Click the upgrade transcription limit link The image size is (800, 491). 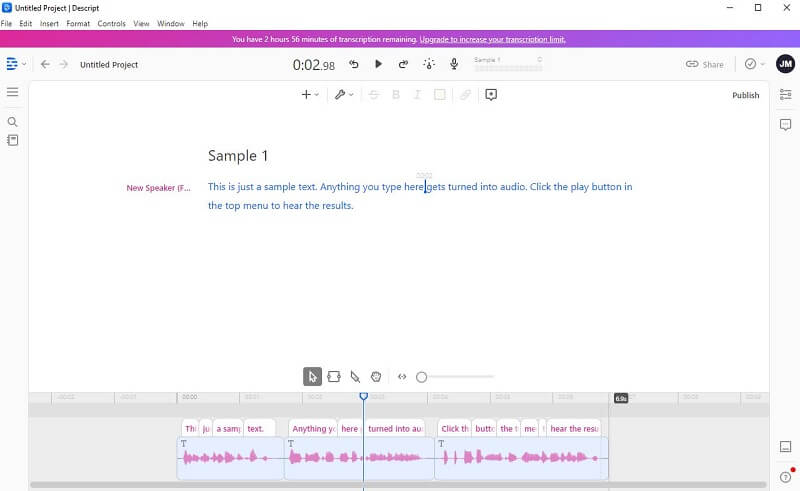[492, 39]
